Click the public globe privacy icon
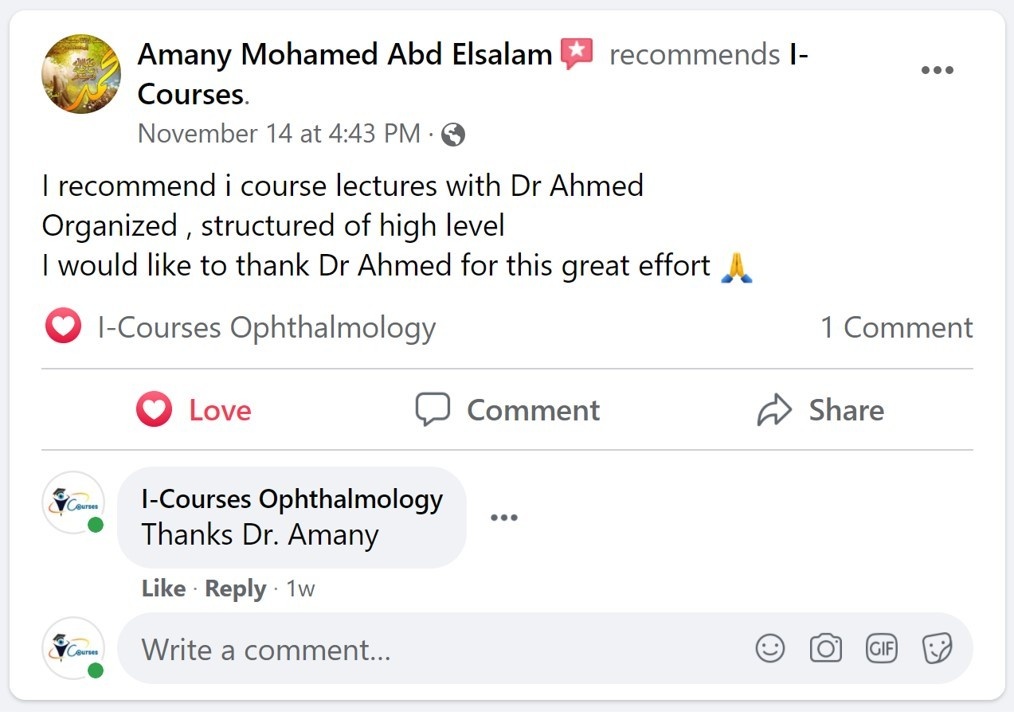 point(453,135)
